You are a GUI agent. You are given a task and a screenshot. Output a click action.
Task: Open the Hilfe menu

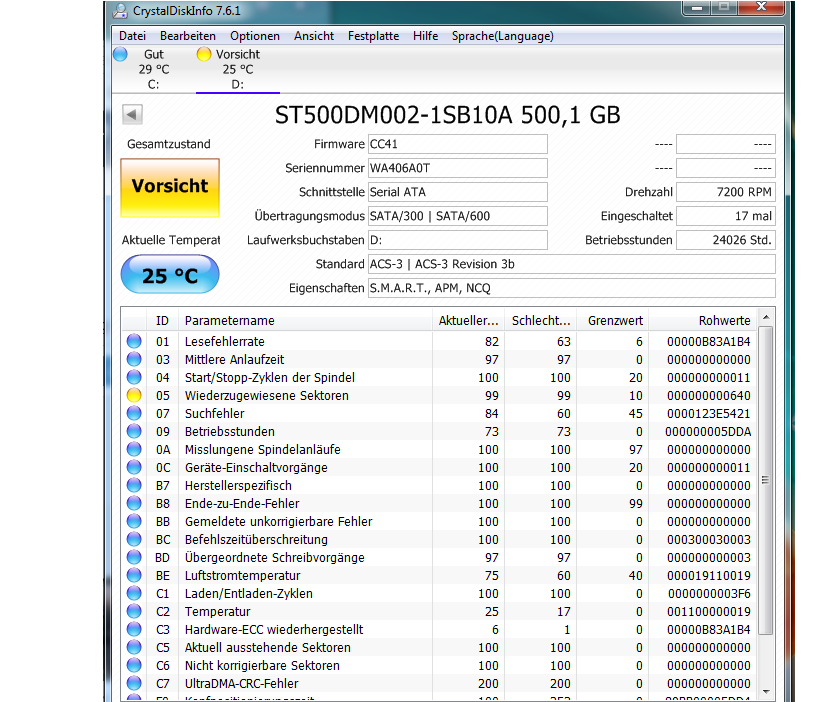tap(426, 36)
